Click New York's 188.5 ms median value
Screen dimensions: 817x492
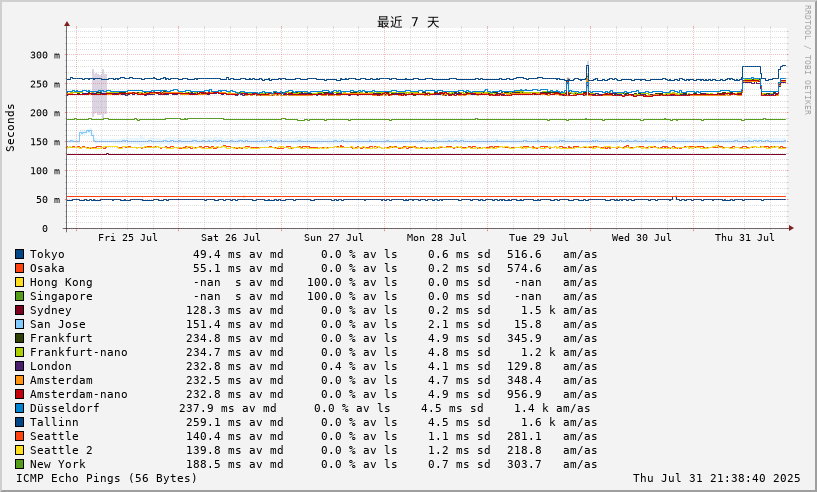click(214, 465)
